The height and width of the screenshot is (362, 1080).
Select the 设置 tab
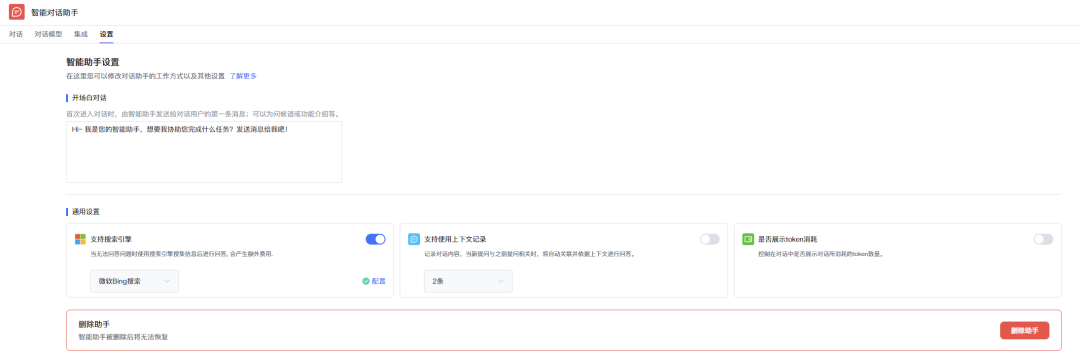point(106,34)
